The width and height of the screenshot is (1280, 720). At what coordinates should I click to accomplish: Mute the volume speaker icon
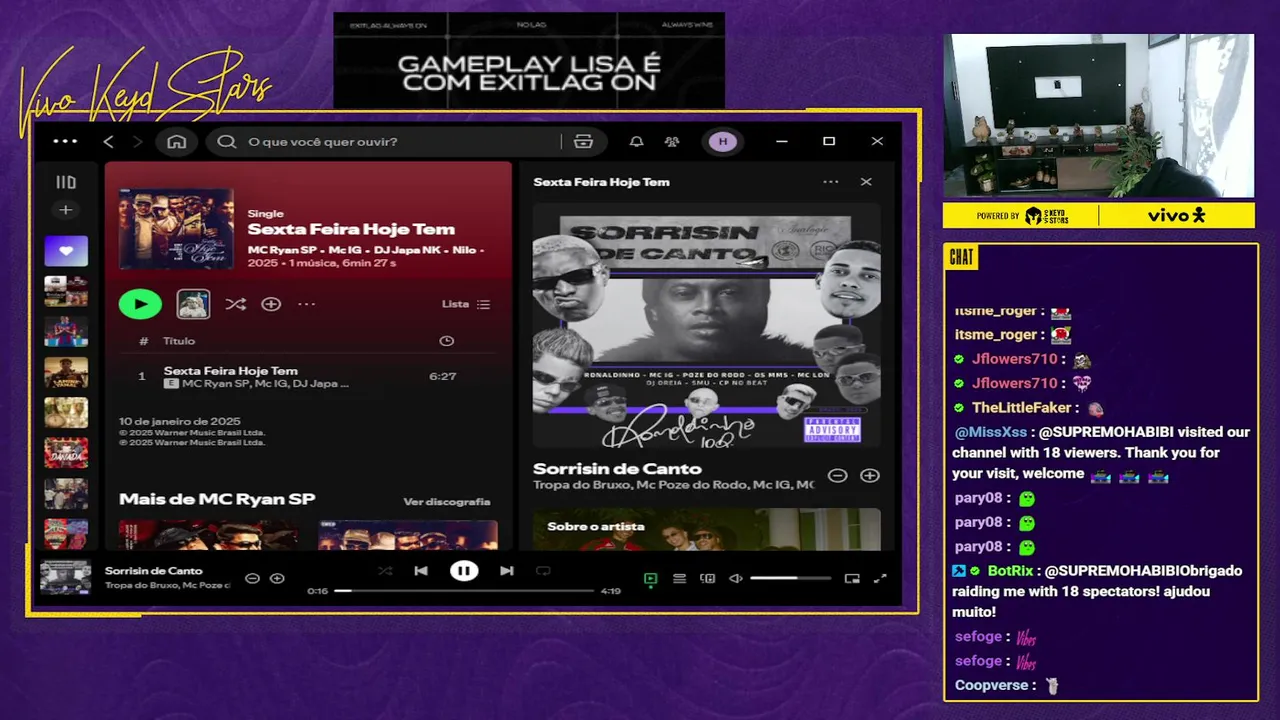point(736,578)
